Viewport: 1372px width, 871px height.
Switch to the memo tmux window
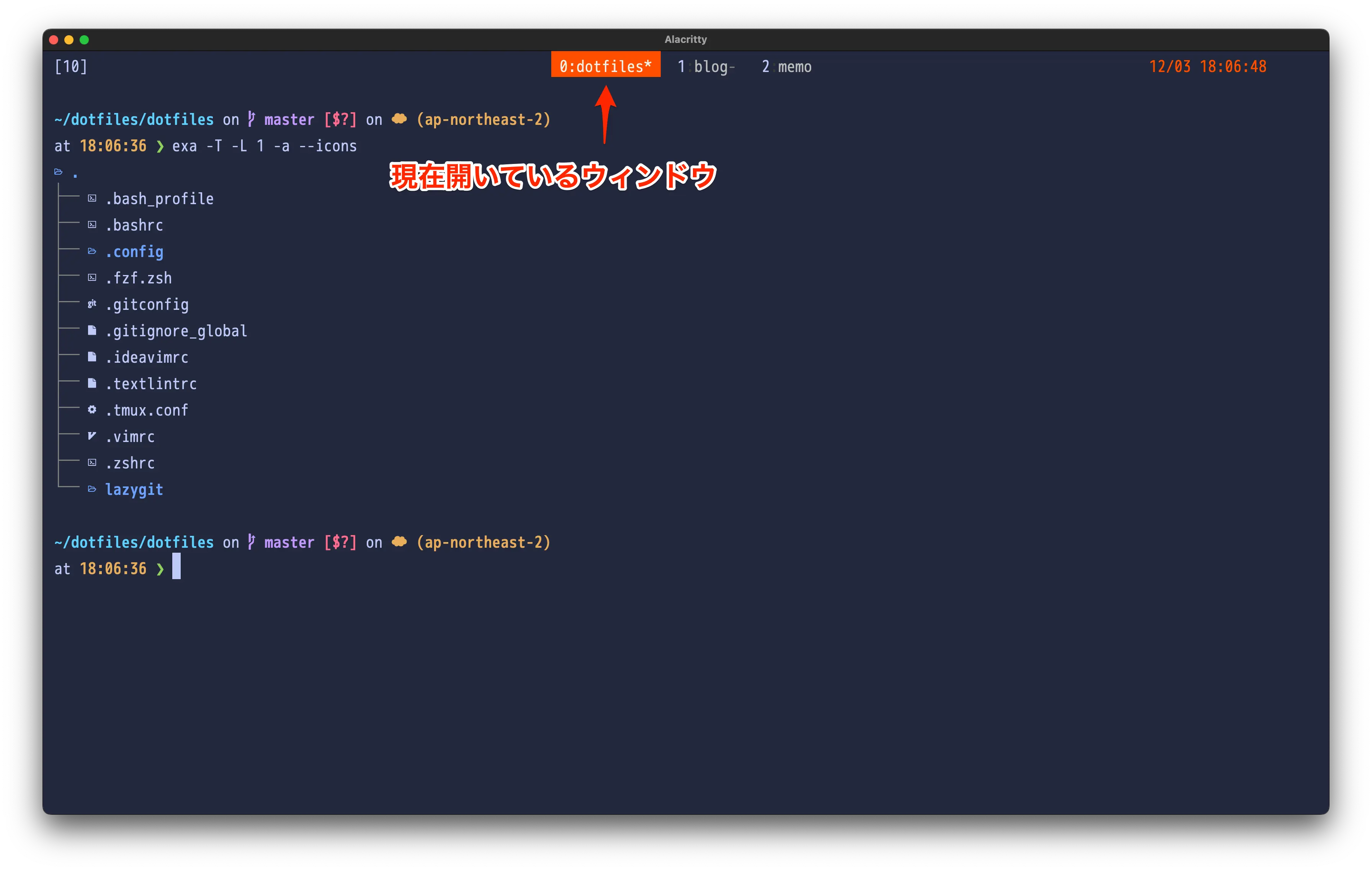tap(787, 66)
